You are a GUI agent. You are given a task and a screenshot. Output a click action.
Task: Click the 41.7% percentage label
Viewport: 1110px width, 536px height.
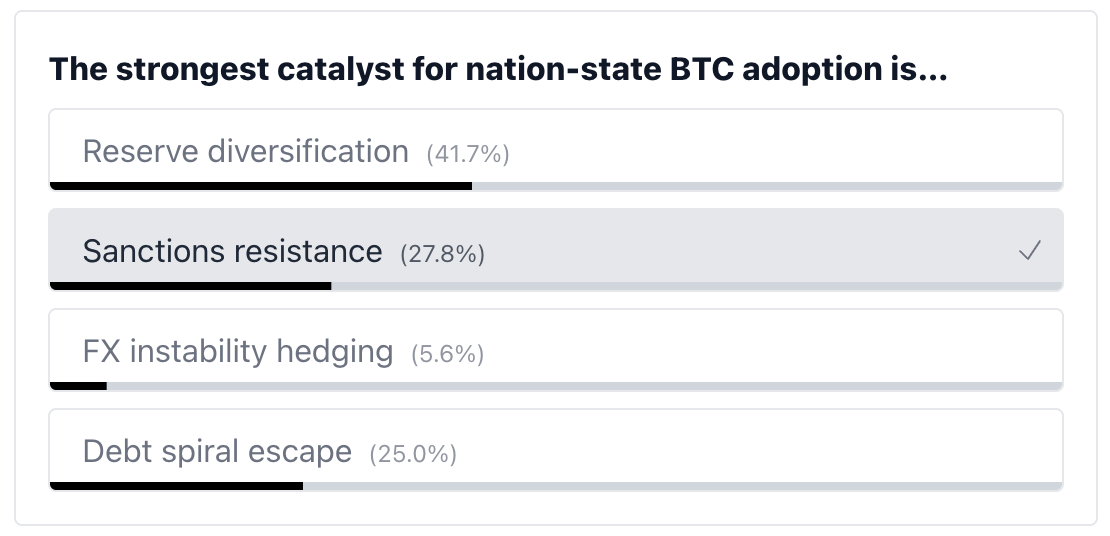468,154
